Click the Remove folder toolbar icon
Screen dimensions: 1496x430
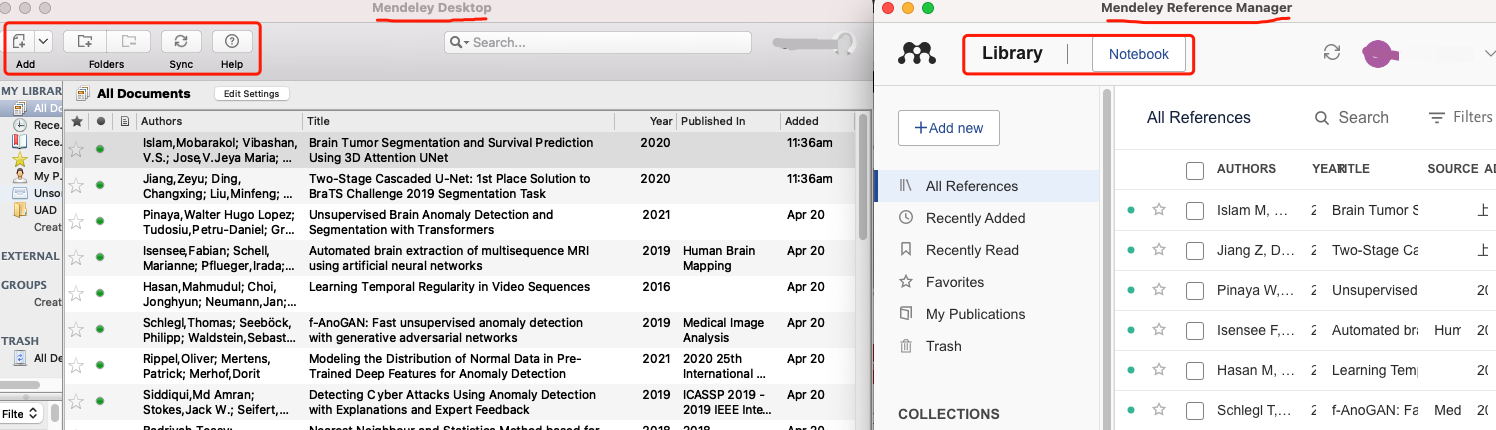click(x=128, y=41)
